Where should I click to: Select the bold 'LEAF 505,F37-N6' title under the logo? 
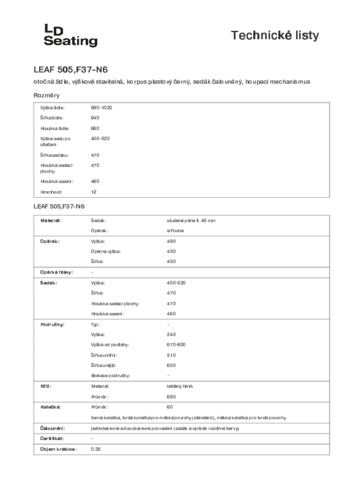[x=71, y=70]
